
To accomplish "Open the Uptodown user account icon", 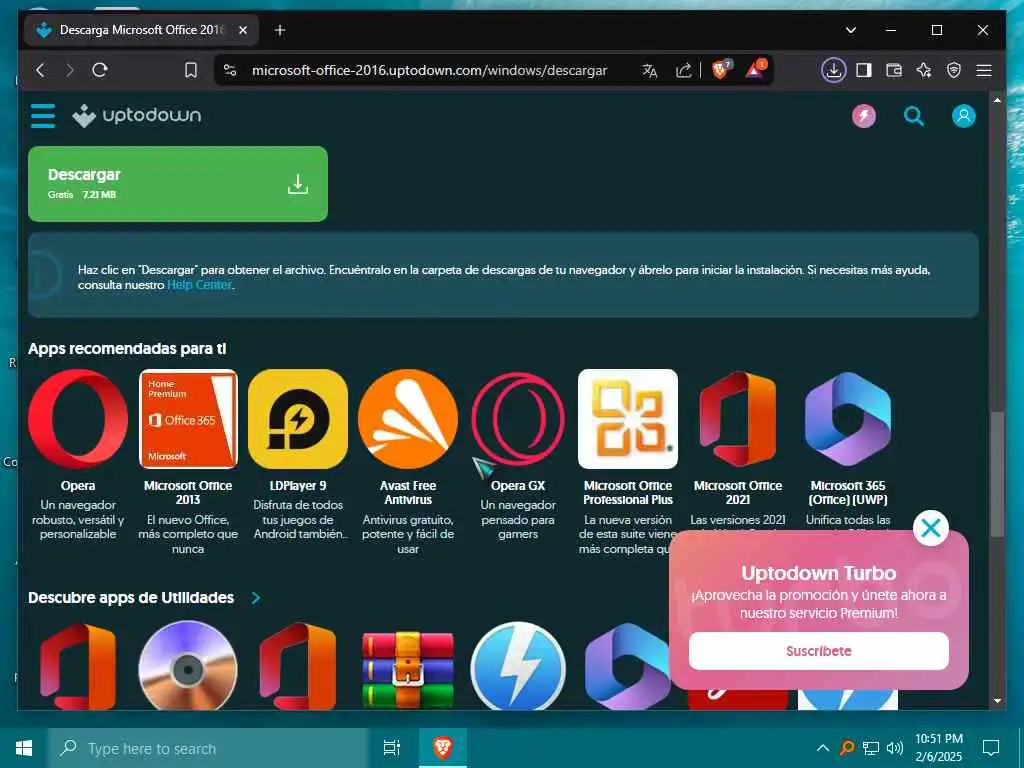I will [963, 116].
